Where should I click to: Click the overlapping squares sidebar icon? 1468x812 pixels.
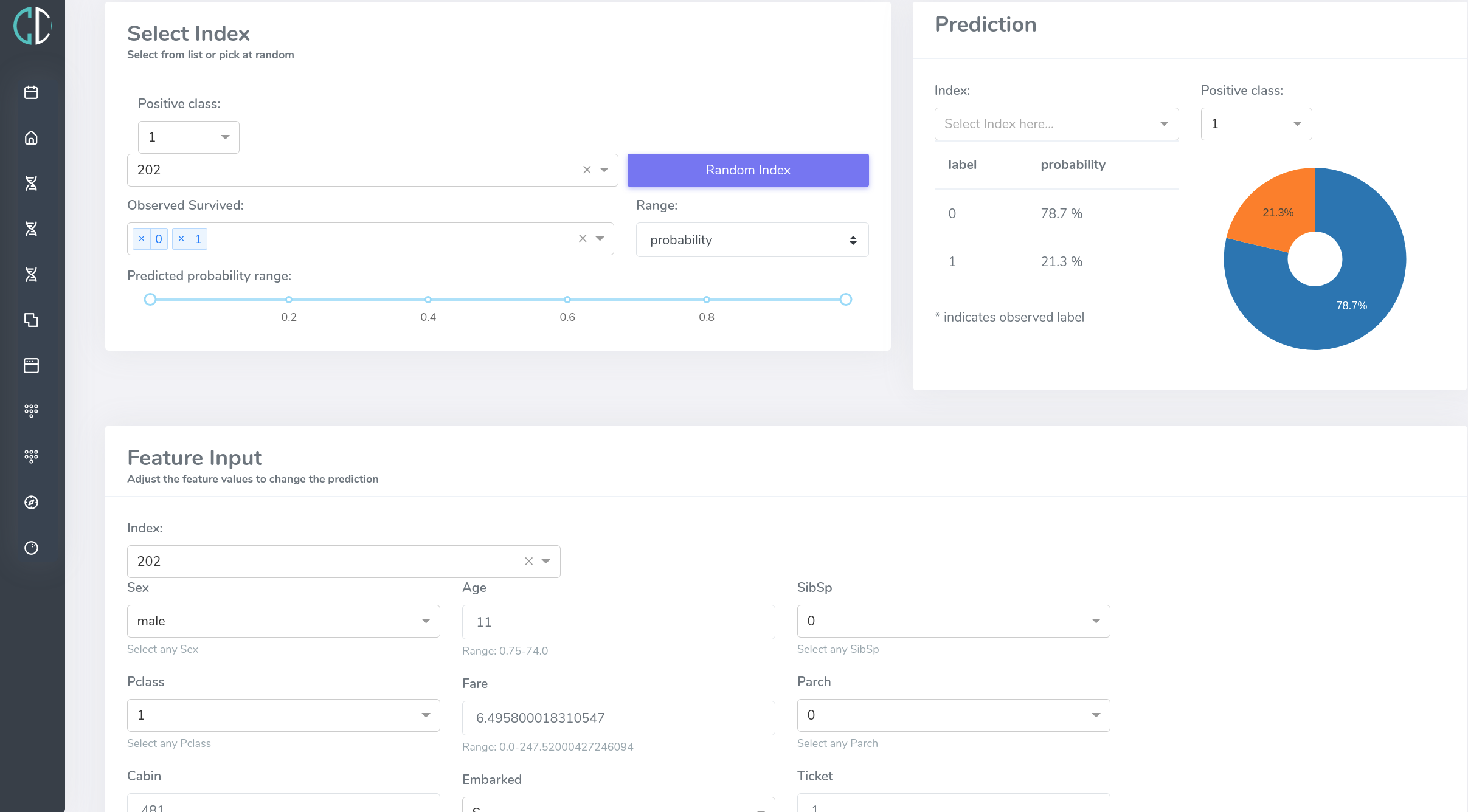click(31, 320)
